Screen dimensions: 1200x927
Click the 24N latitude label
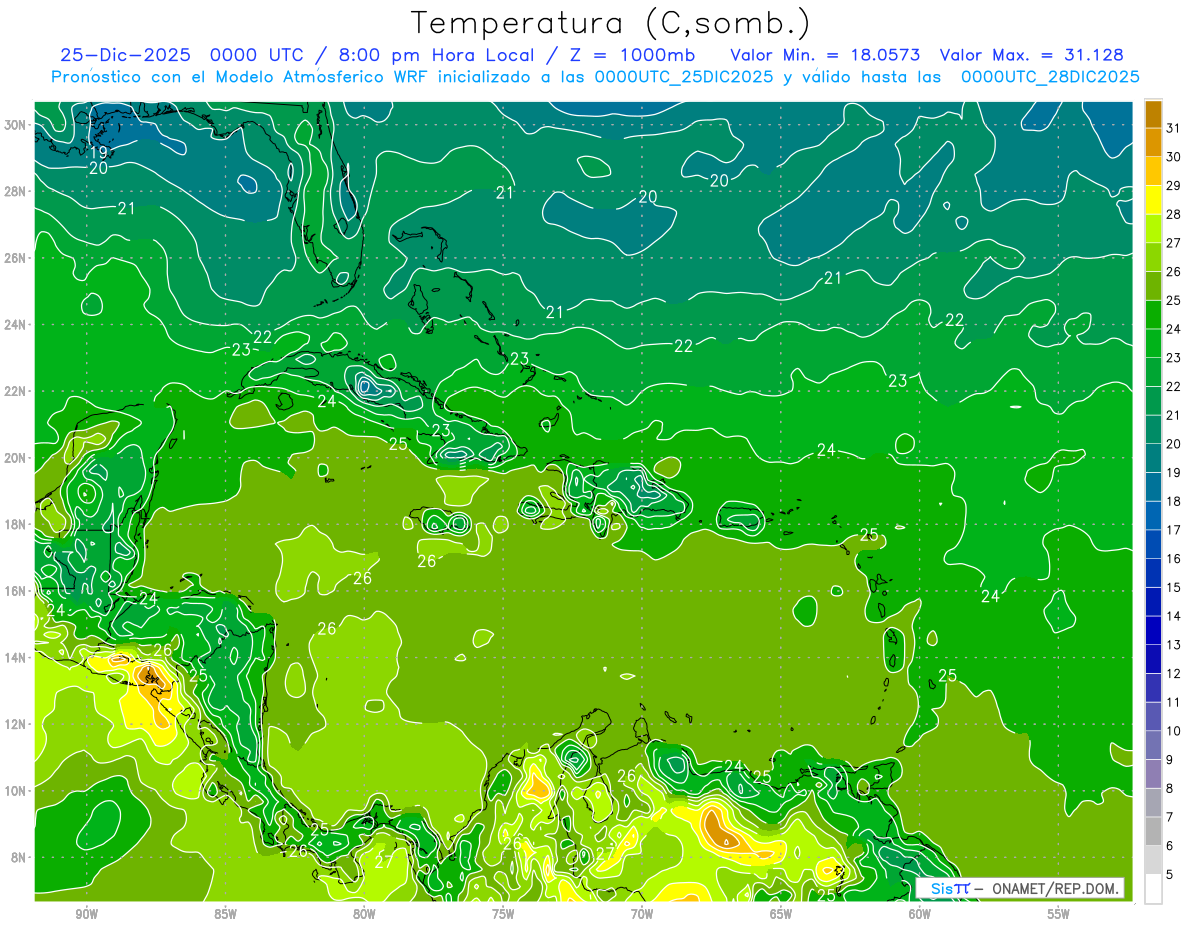[17, 325]
